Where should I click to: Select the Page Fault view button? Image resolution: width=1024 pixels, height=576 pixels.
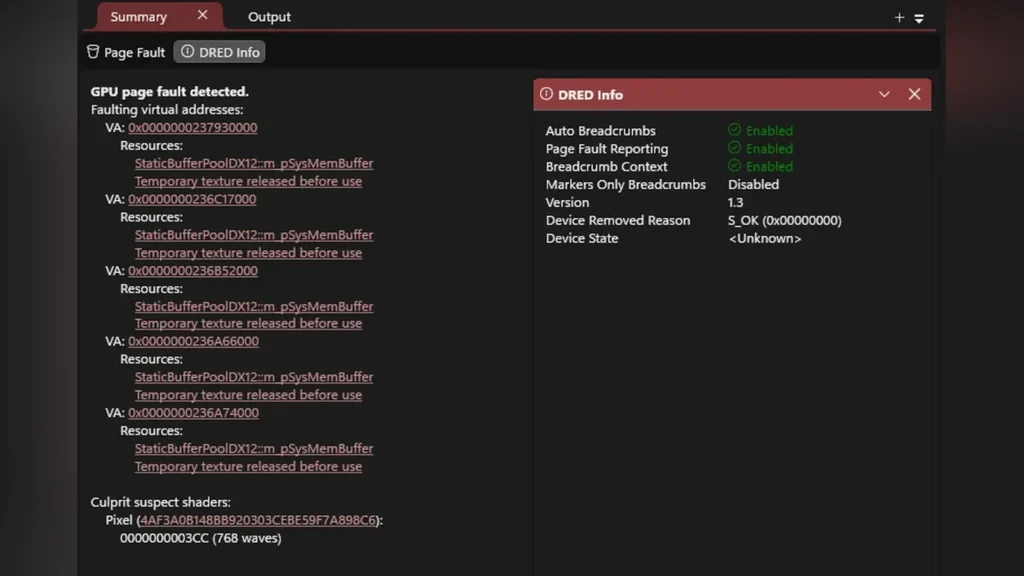(x=126, y=52)
